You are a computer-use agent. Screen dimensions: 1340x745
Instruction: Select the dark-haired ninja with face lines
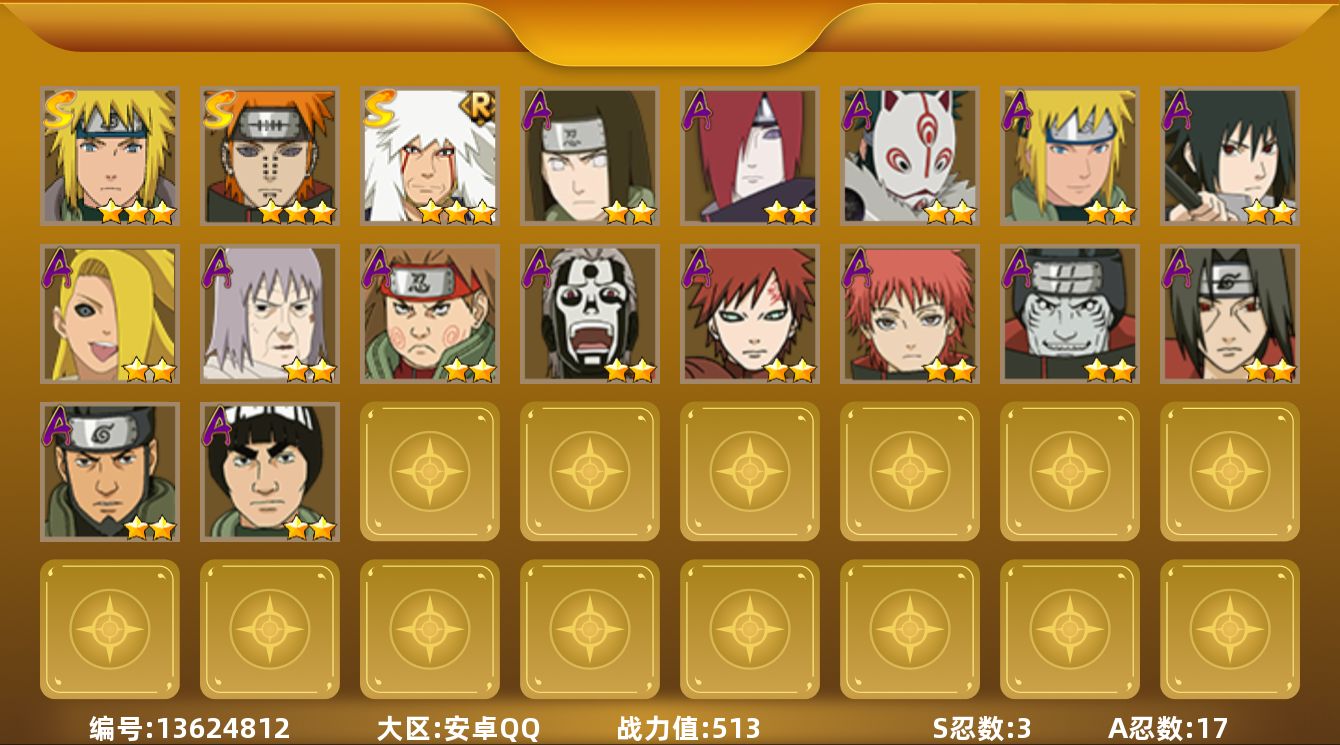1230,314
